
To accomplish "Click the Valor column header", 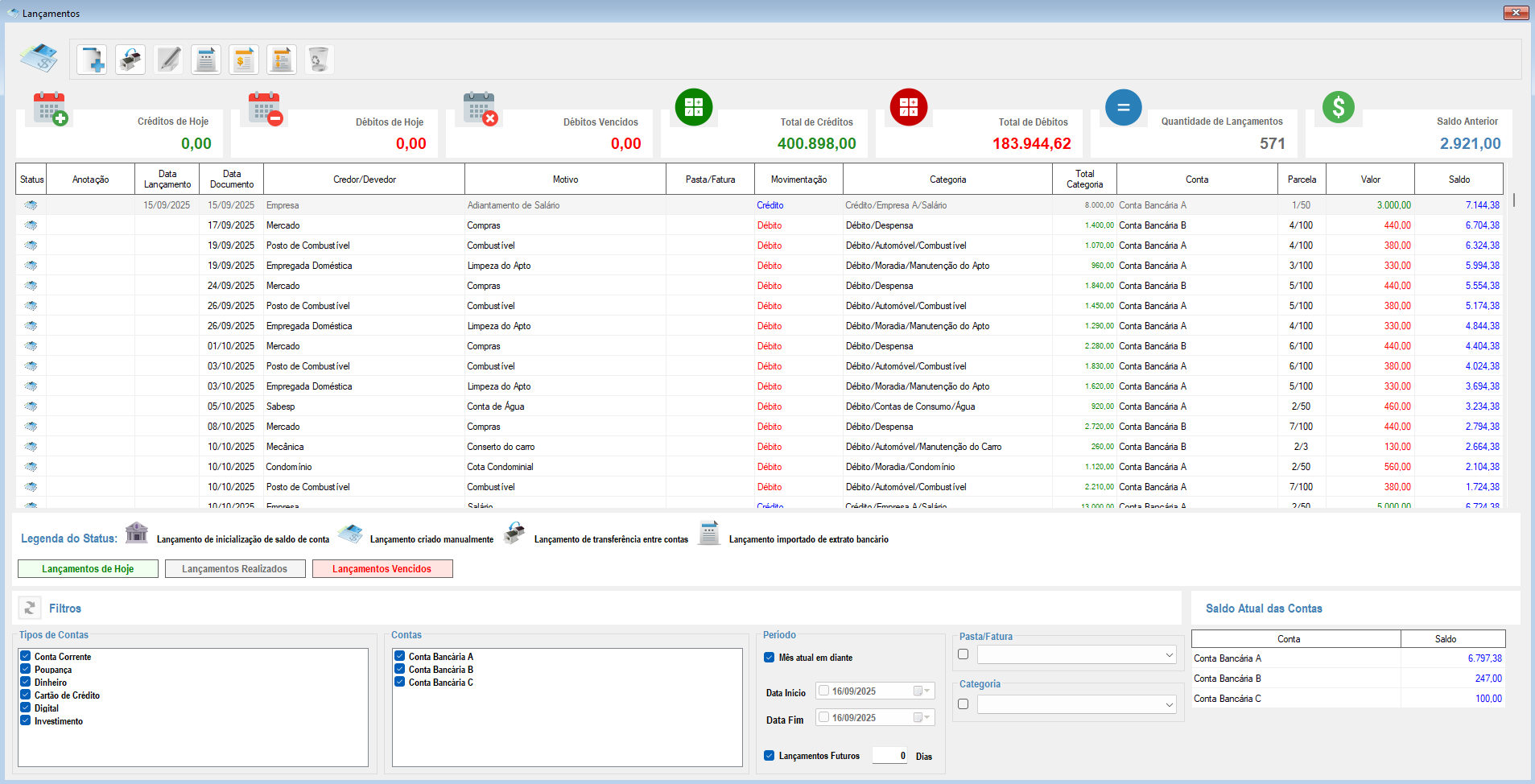I will point(1370,179).
